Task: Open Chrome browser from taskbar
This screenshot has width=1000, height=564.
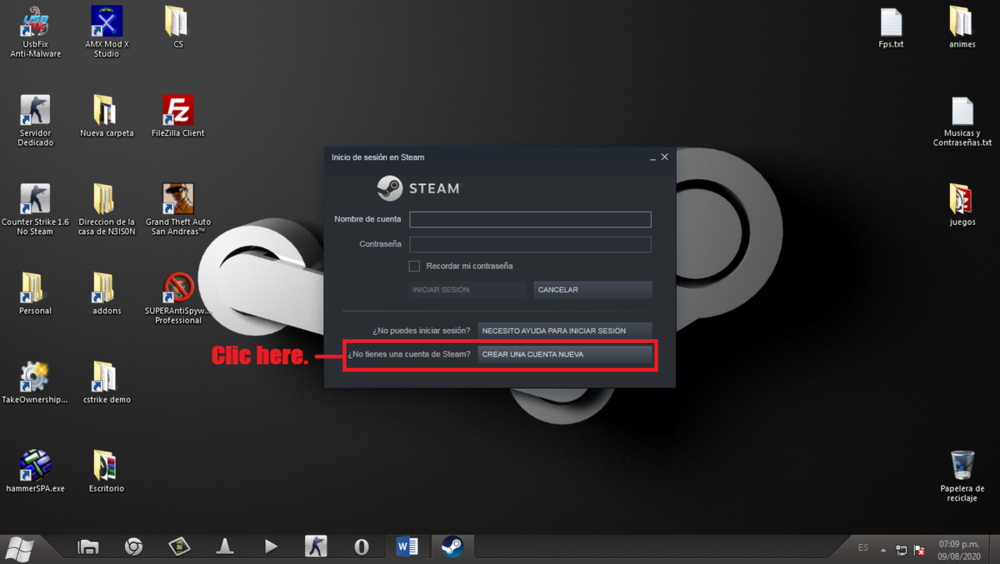Action: pyautogui.click(x=133, y=547)
